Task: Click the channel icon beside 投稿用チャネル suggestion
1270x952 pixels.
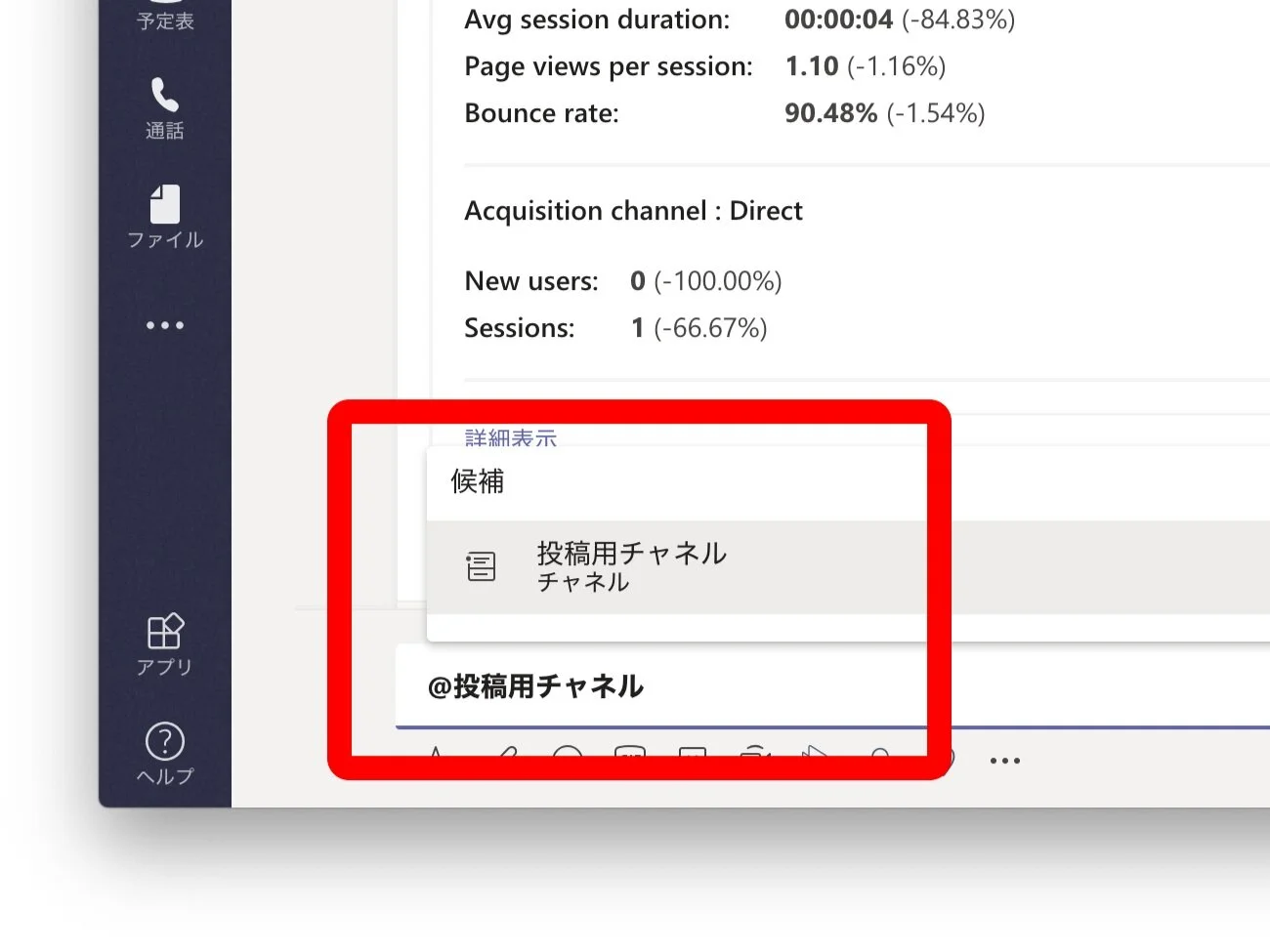Action: coord(481,566)
